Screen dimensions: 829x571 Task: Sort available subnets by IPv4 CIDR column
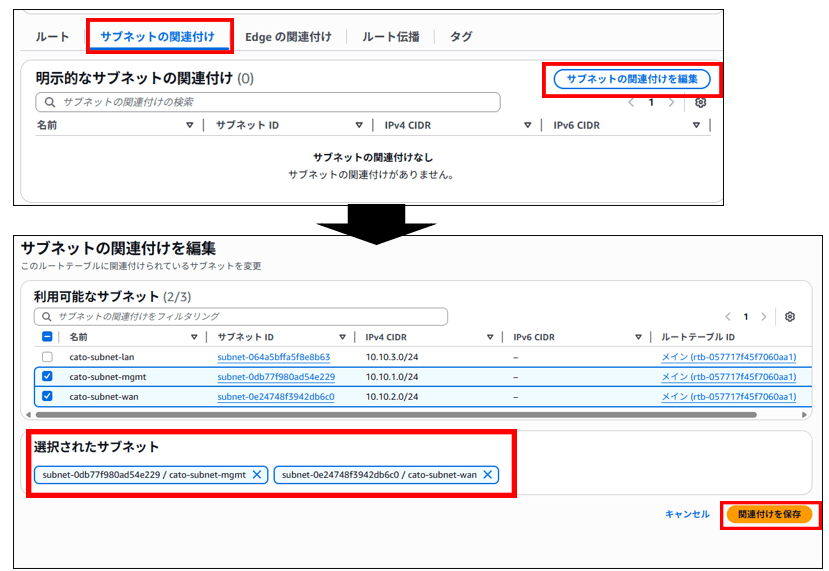click(490, 337)
